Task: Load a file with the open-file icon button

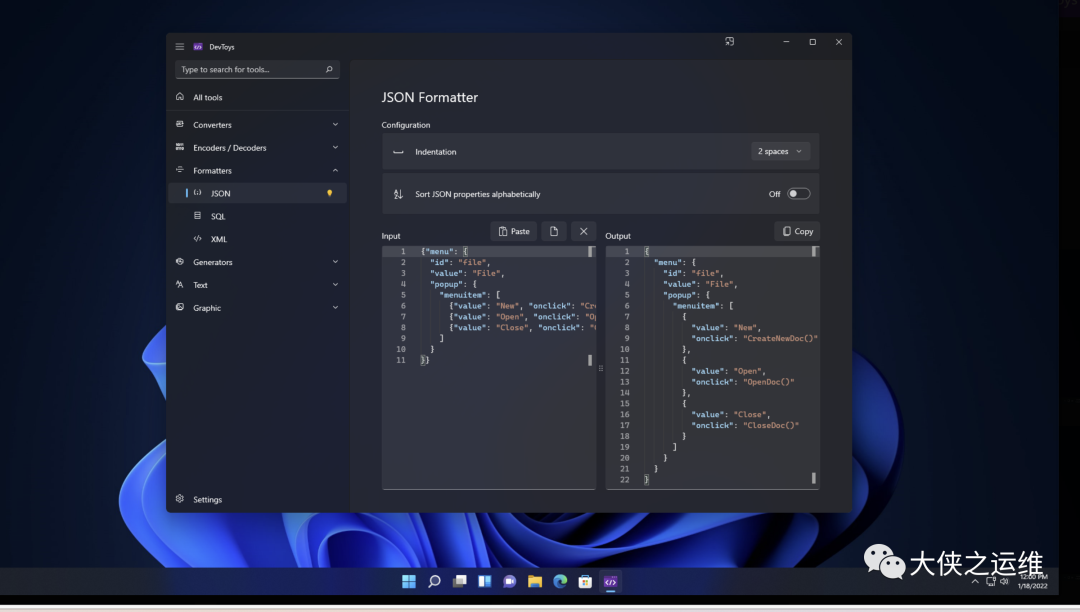Action: pyautogui.click(x=554, y=231)
